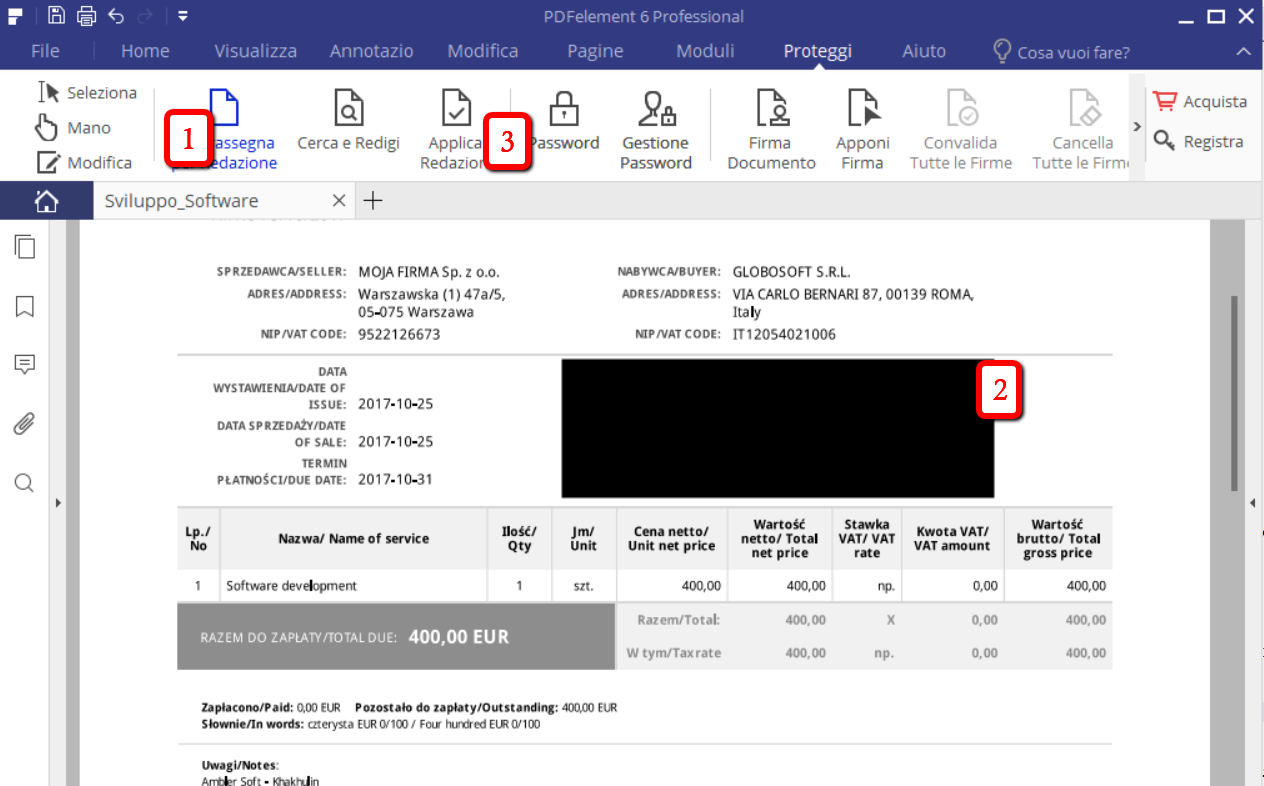Screen dimensions: 1264x786
Task: Open the bookmarks panel
Action: (x=25, y=306)
